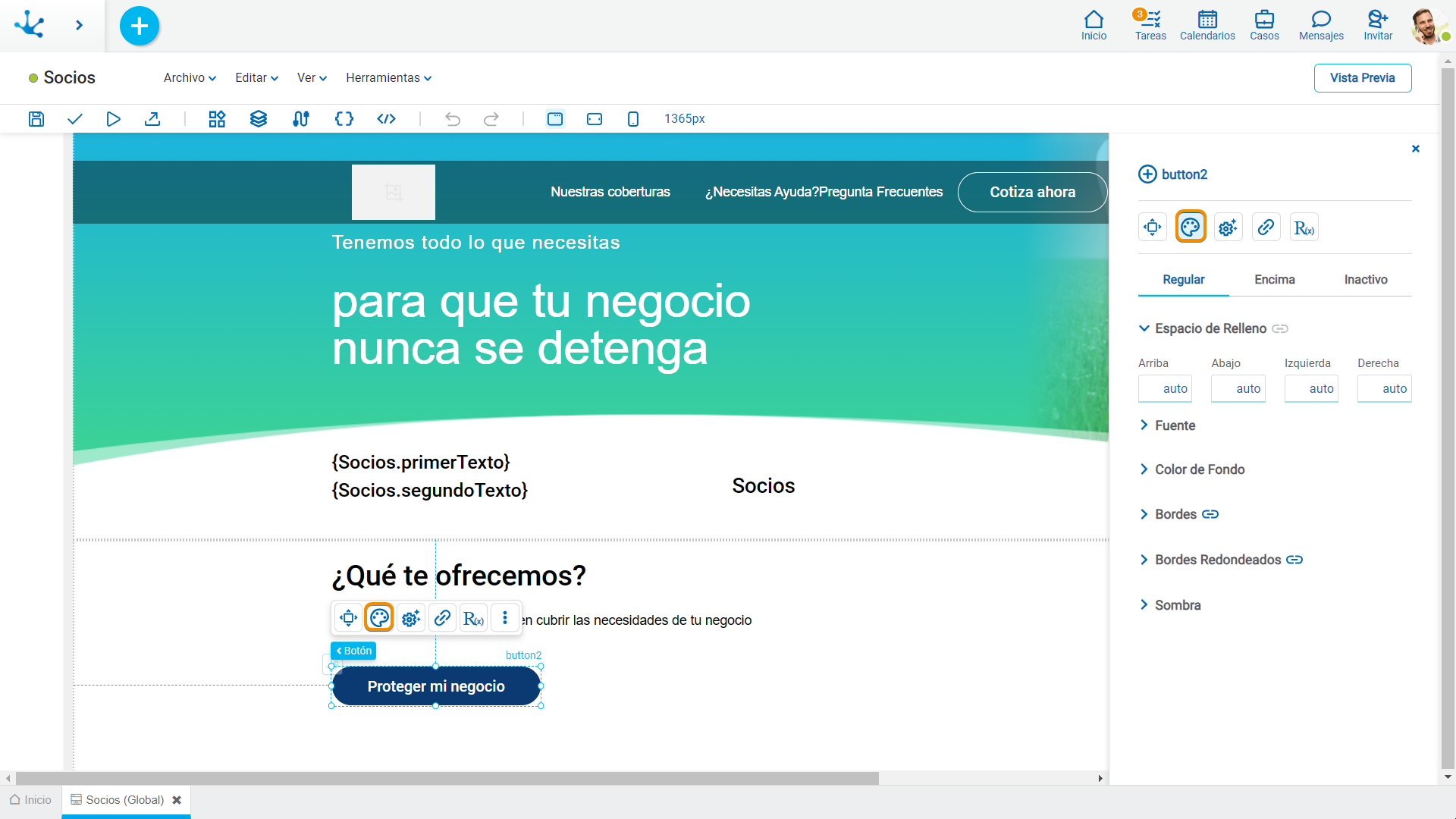The image size is (1456, 819).
Task: Select the Encima state tab
Action: tap(1274, 280)
